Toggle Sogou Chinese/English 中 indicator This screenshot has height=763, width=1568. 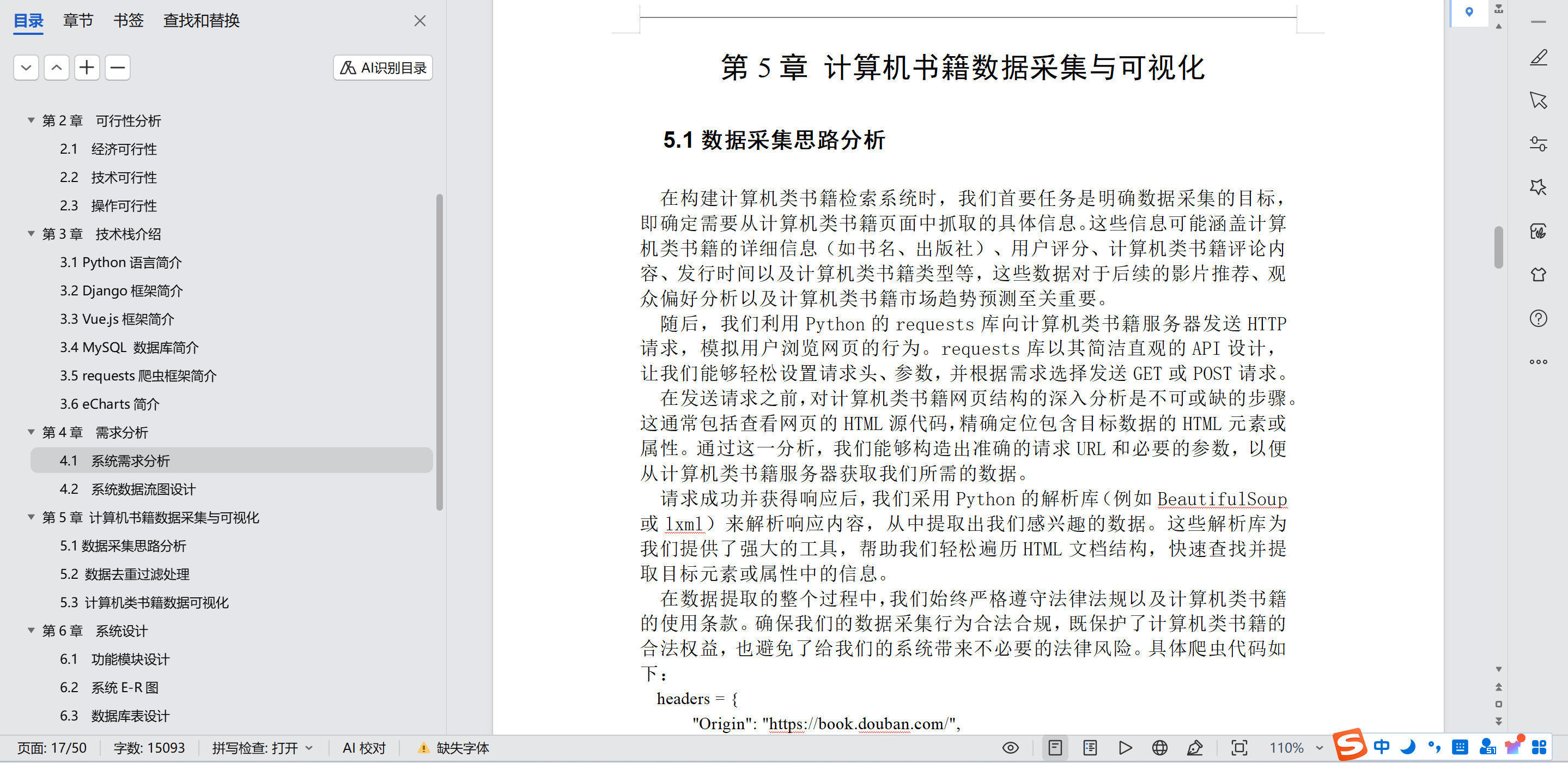1382,747
